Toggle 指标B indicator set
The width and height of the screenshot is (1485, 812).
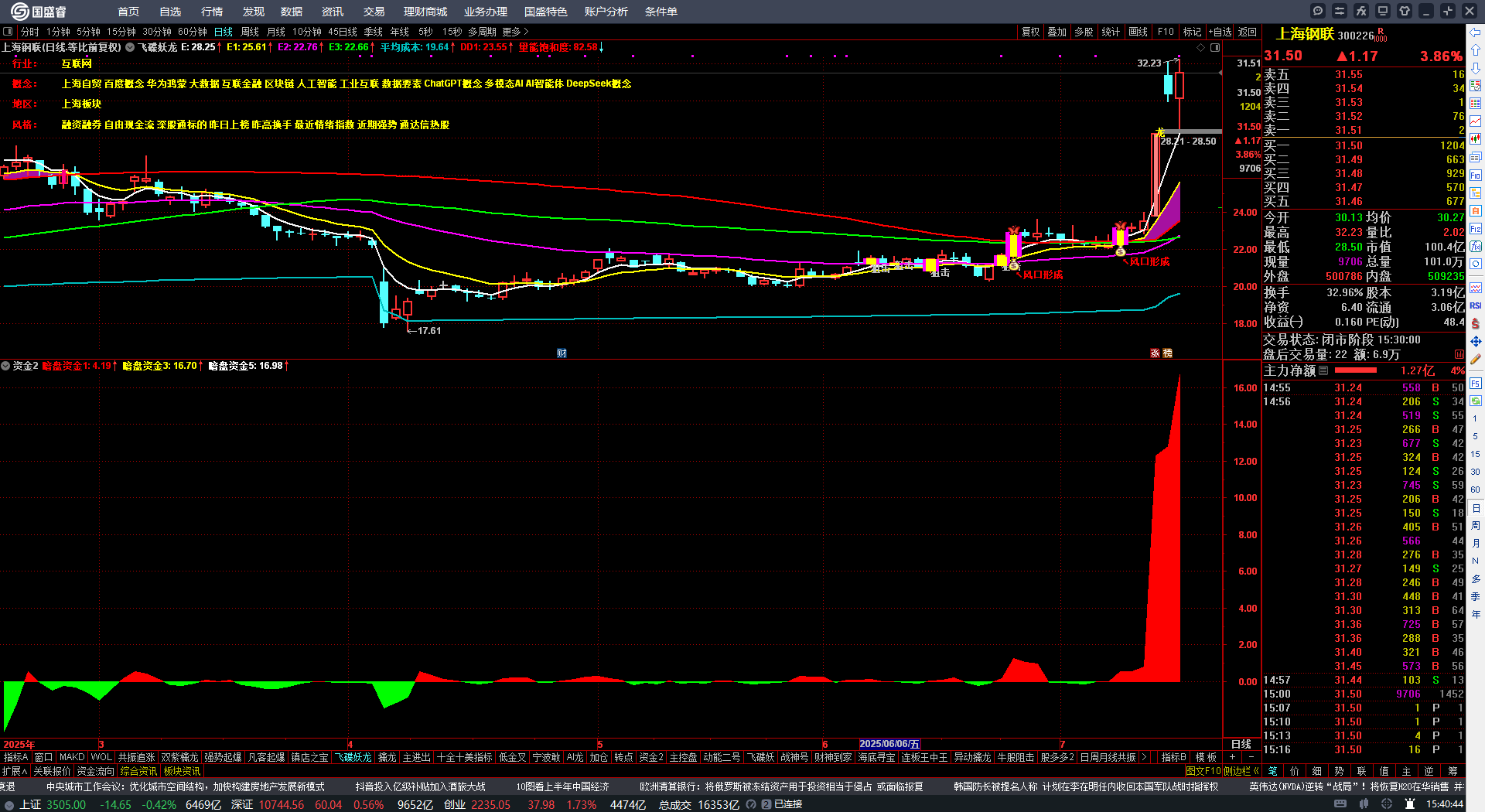pyautogui.click(x=1173, y=757)
